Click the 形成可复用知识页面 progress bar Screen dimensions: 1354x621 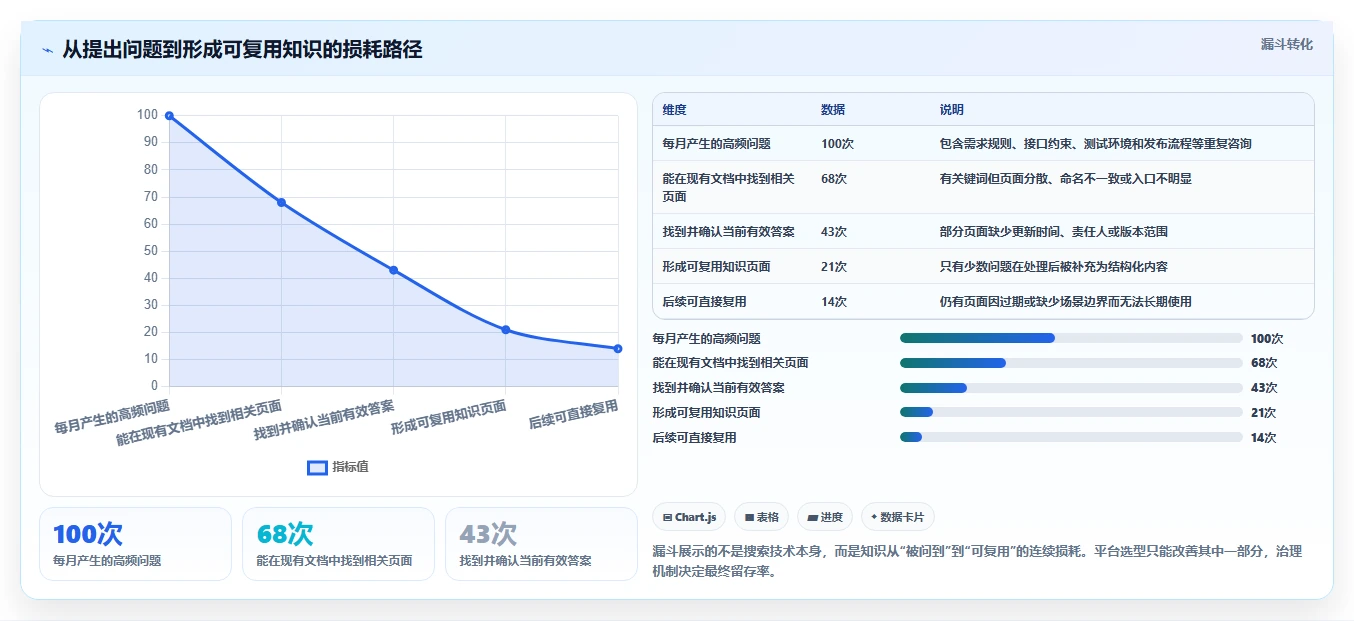(1071, 412)
